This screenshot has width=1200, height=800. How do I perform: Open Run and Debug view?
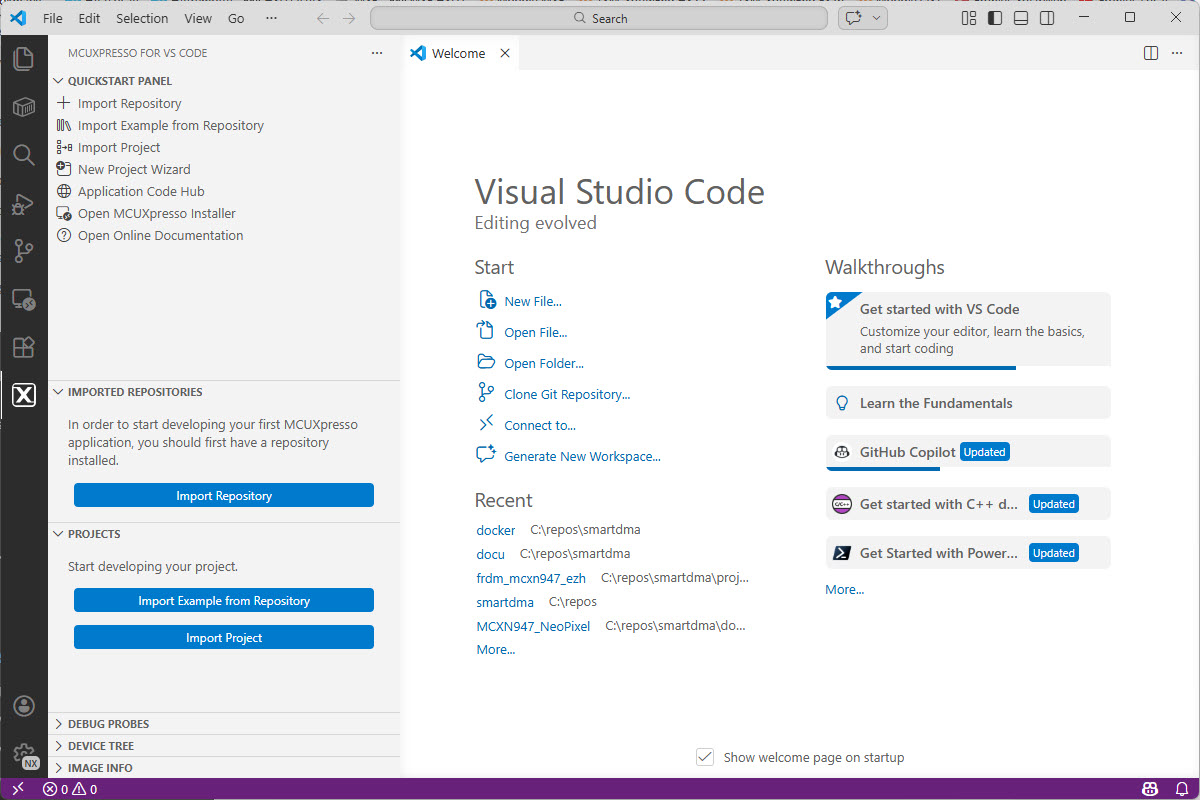(x=23, y=203)
